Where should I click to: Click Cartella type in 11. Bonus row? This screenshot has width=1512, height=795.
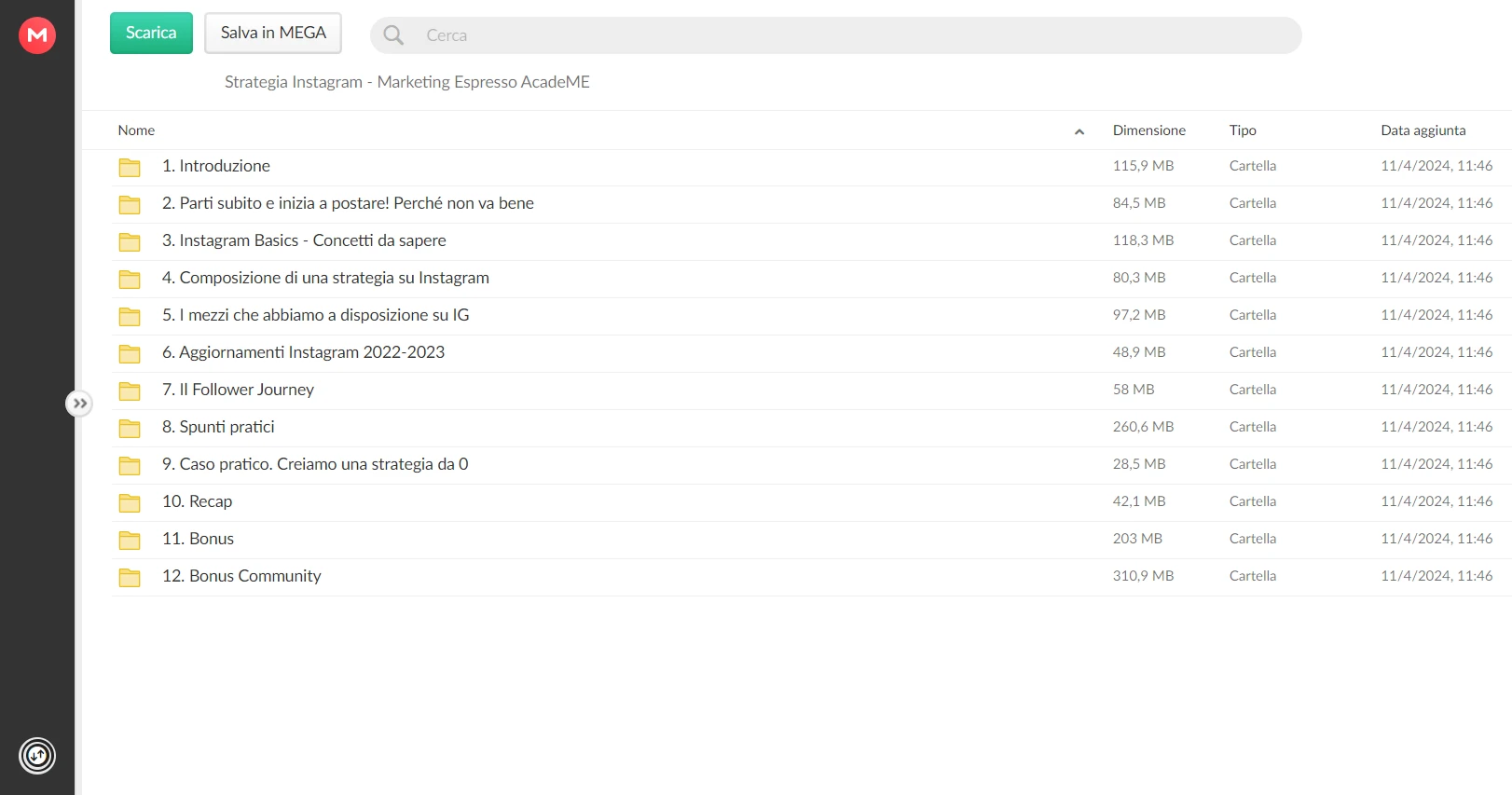[1253, 539]
